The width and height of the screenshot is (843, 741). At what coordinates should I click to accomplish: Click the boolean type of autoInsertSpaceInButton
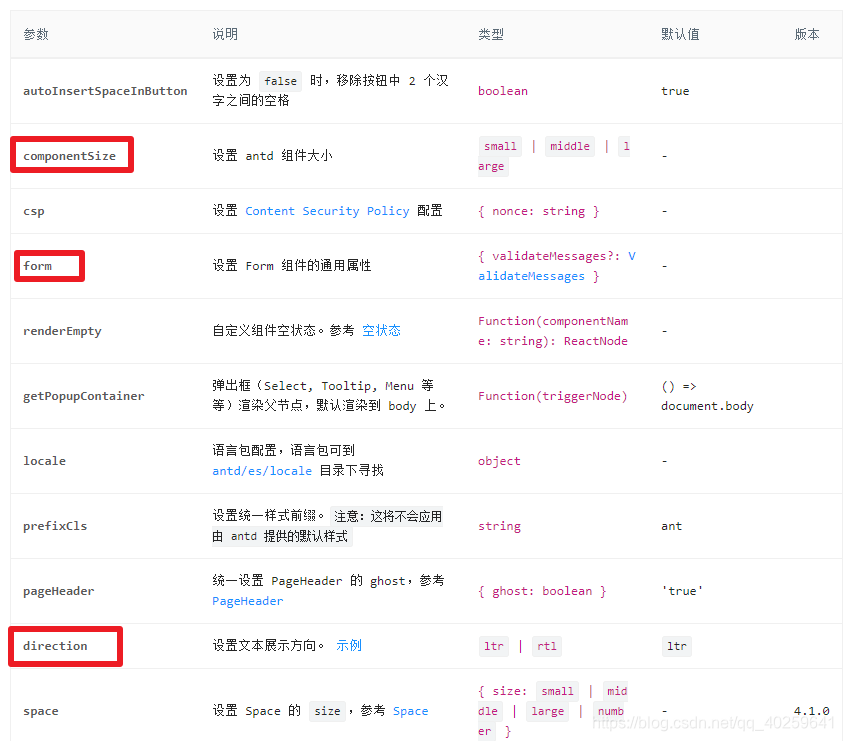[502, 90]
